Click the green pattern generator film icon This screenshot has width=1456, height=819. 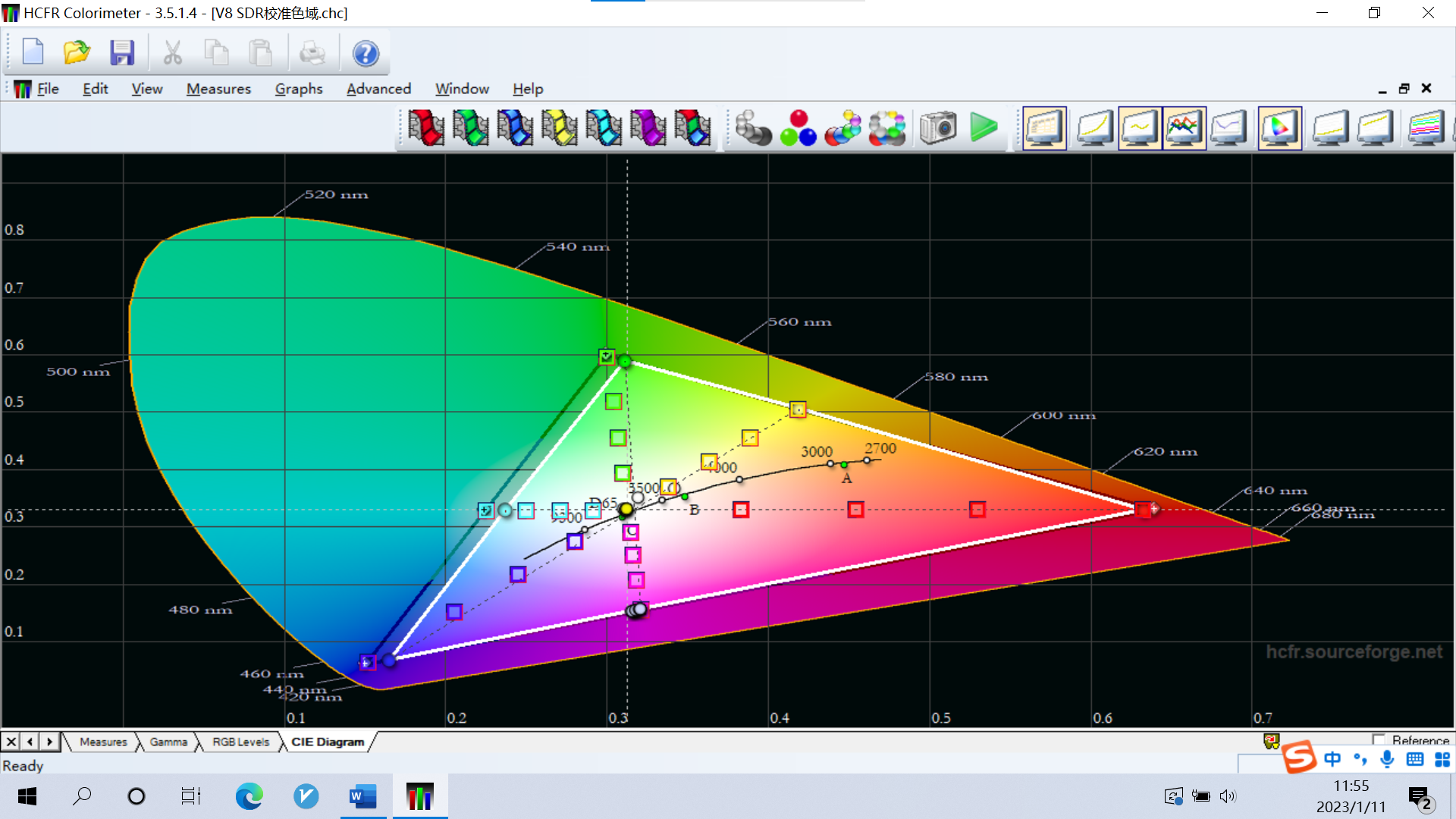click(470, 128)
